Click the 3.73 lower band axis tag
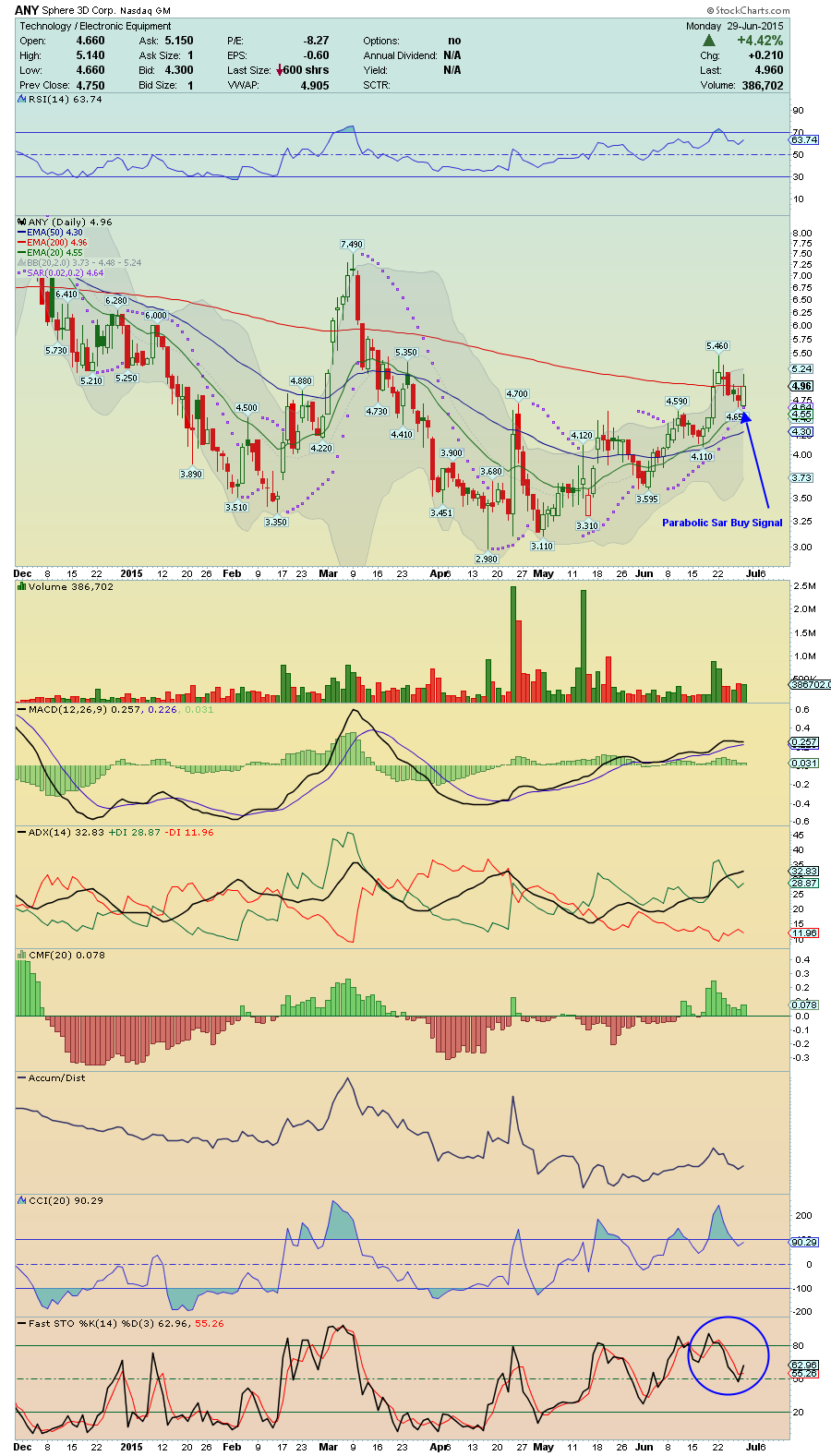Viewport: 831px width, 1456px height. (802, 478)
